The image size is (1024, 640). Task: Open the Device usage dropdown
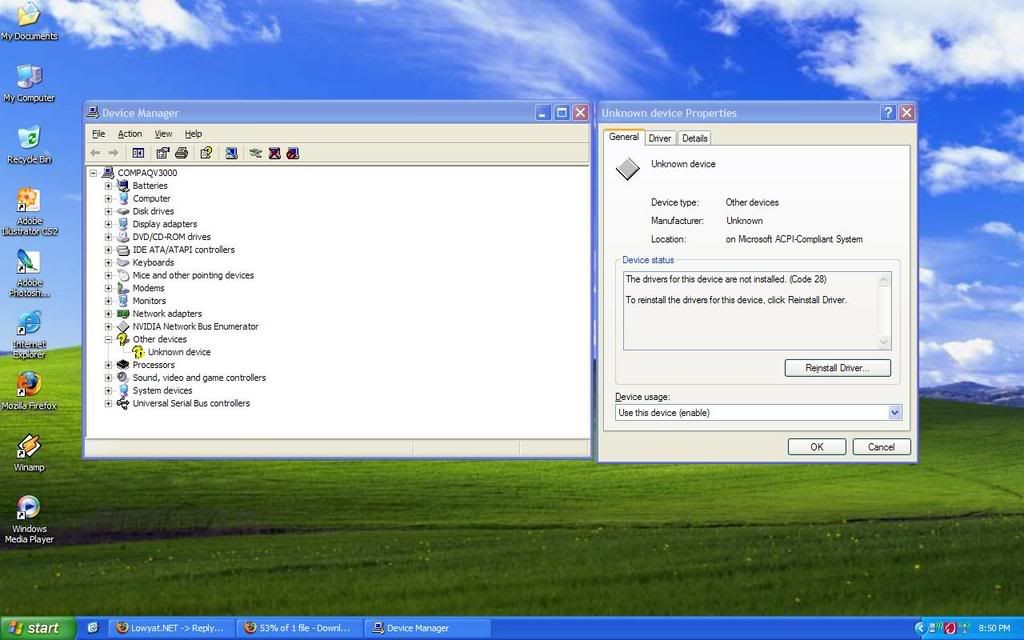(x=895, y=412)
